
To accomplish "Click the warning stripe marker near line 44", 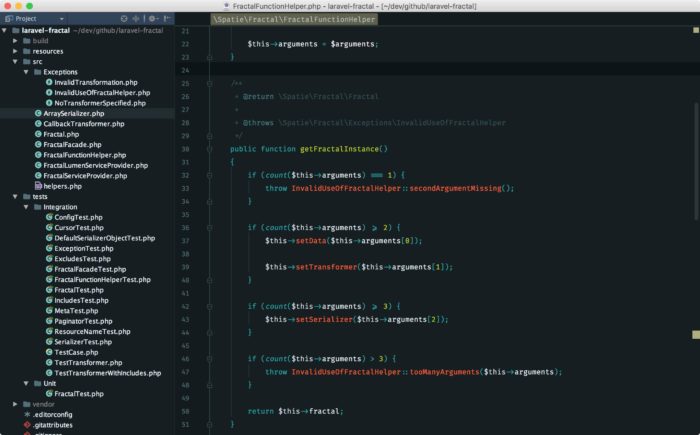I will click(696, 335).
